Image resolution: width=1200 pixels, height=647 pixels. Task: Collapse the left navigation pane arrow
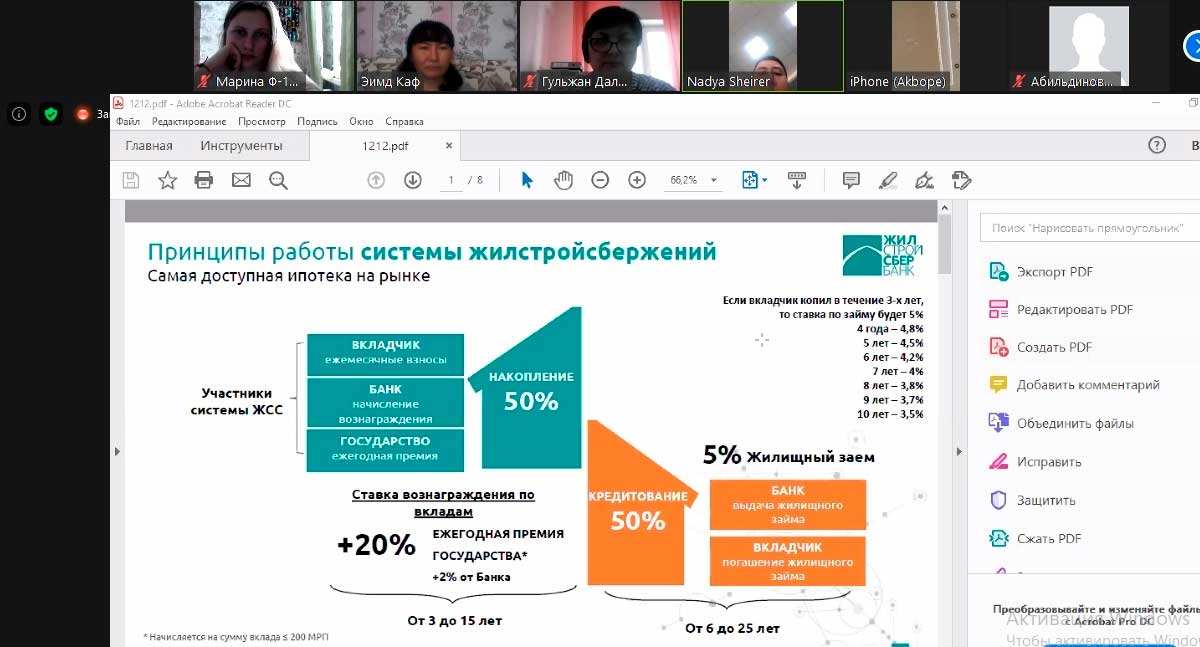(117, 452)
